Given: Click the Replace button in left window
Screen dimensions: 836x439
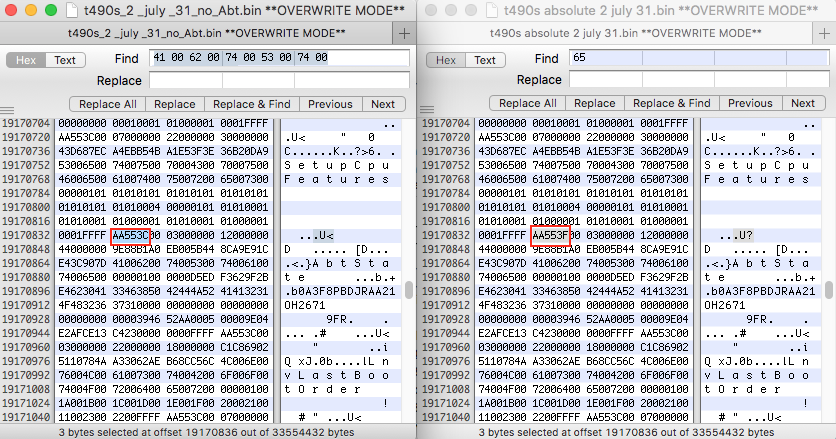Looking at the screenshot, I should click(x=174, y=104).
